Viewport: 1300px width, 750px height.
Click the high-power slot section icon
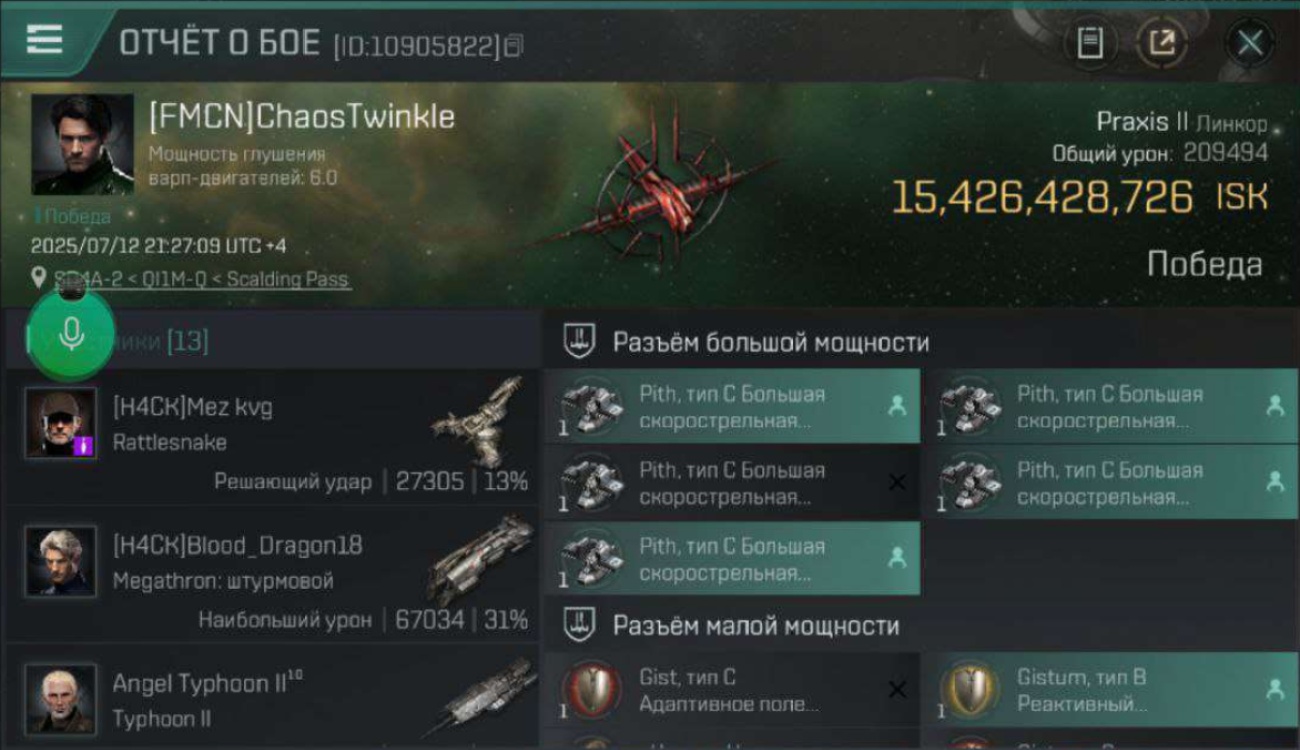point(579,341)
